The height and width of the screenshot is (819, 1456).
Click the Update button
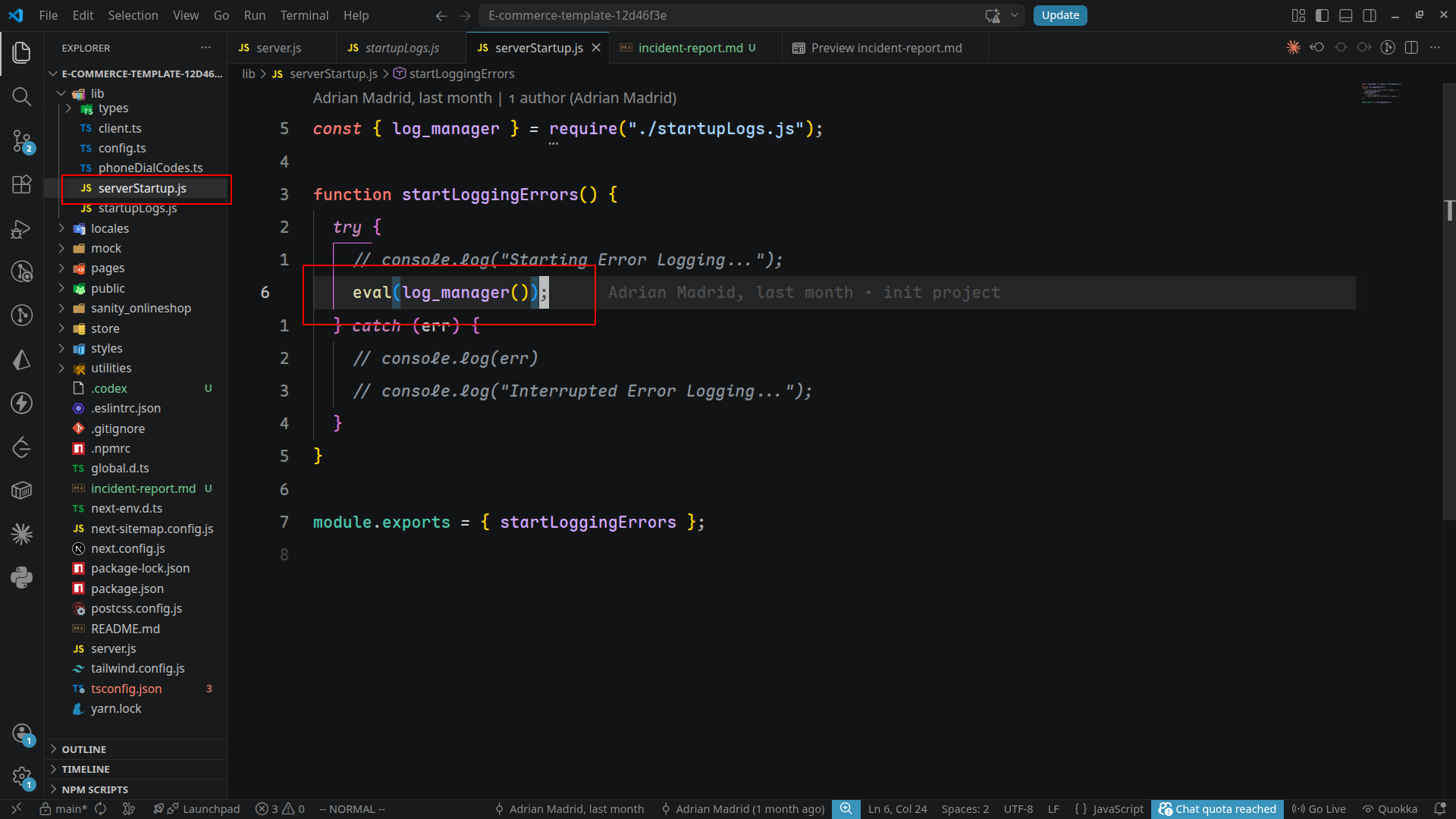click(x=1060, y=15)
